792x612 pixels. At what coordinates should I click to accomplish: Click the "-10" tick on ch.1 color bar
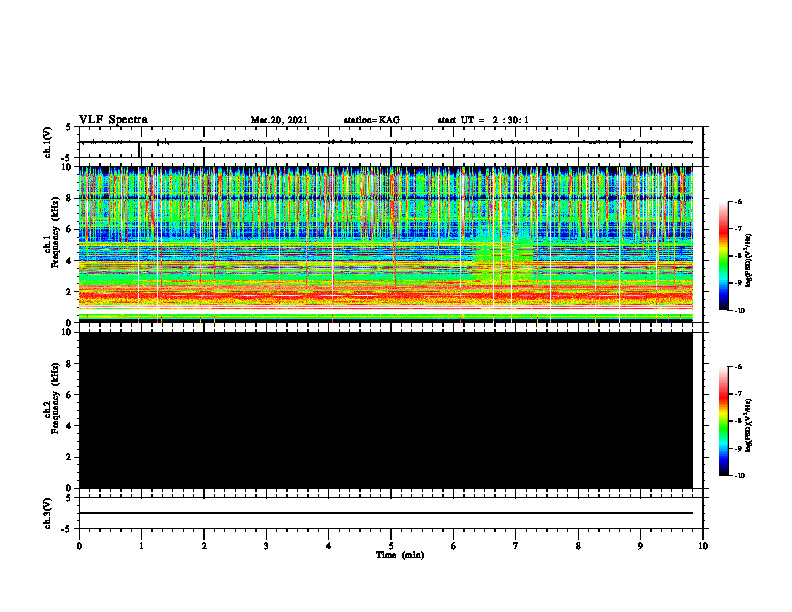click(x=739, y=311)
